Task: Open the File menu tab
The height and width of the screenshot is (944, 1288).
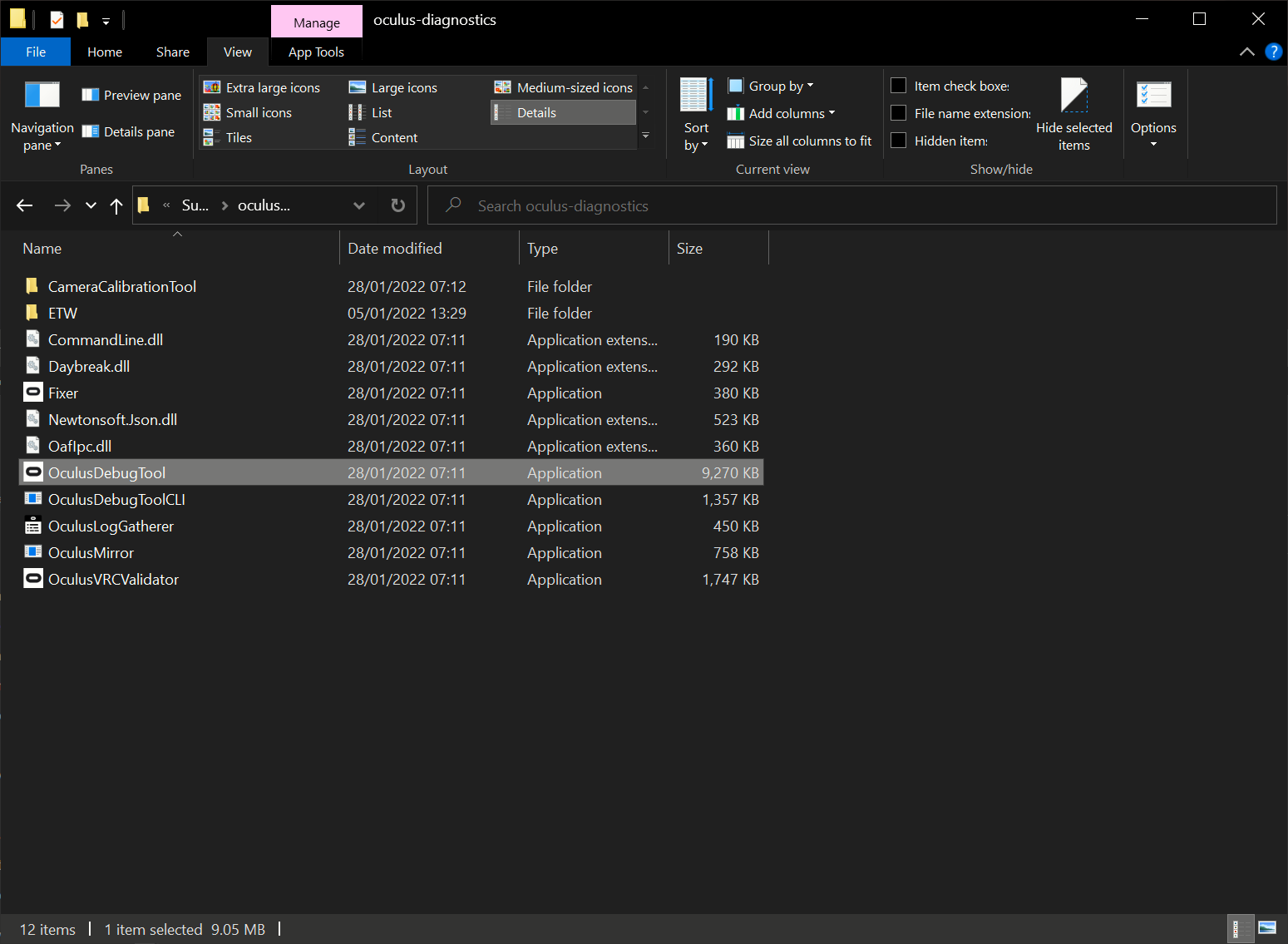Action: [x=36, y=52]
